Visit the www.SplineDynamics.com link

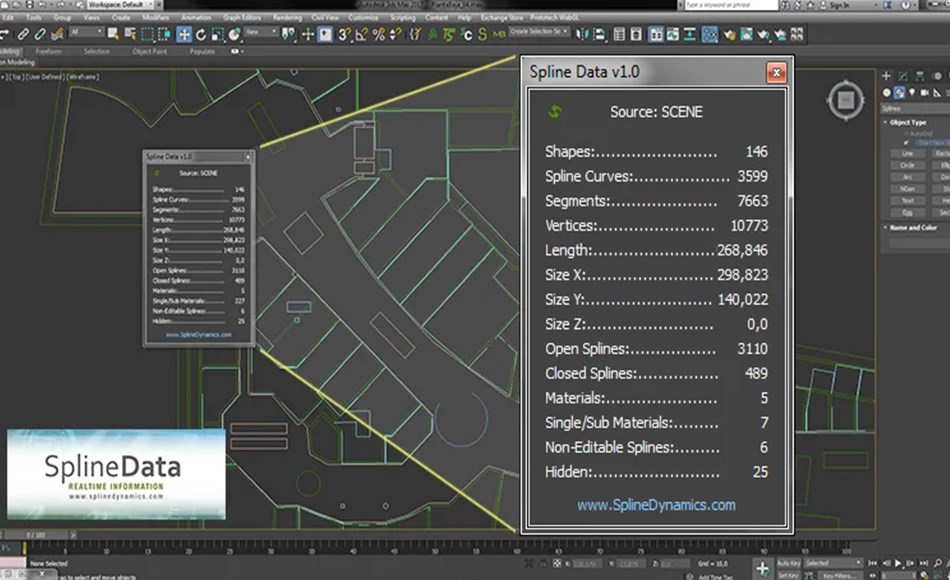658,505
